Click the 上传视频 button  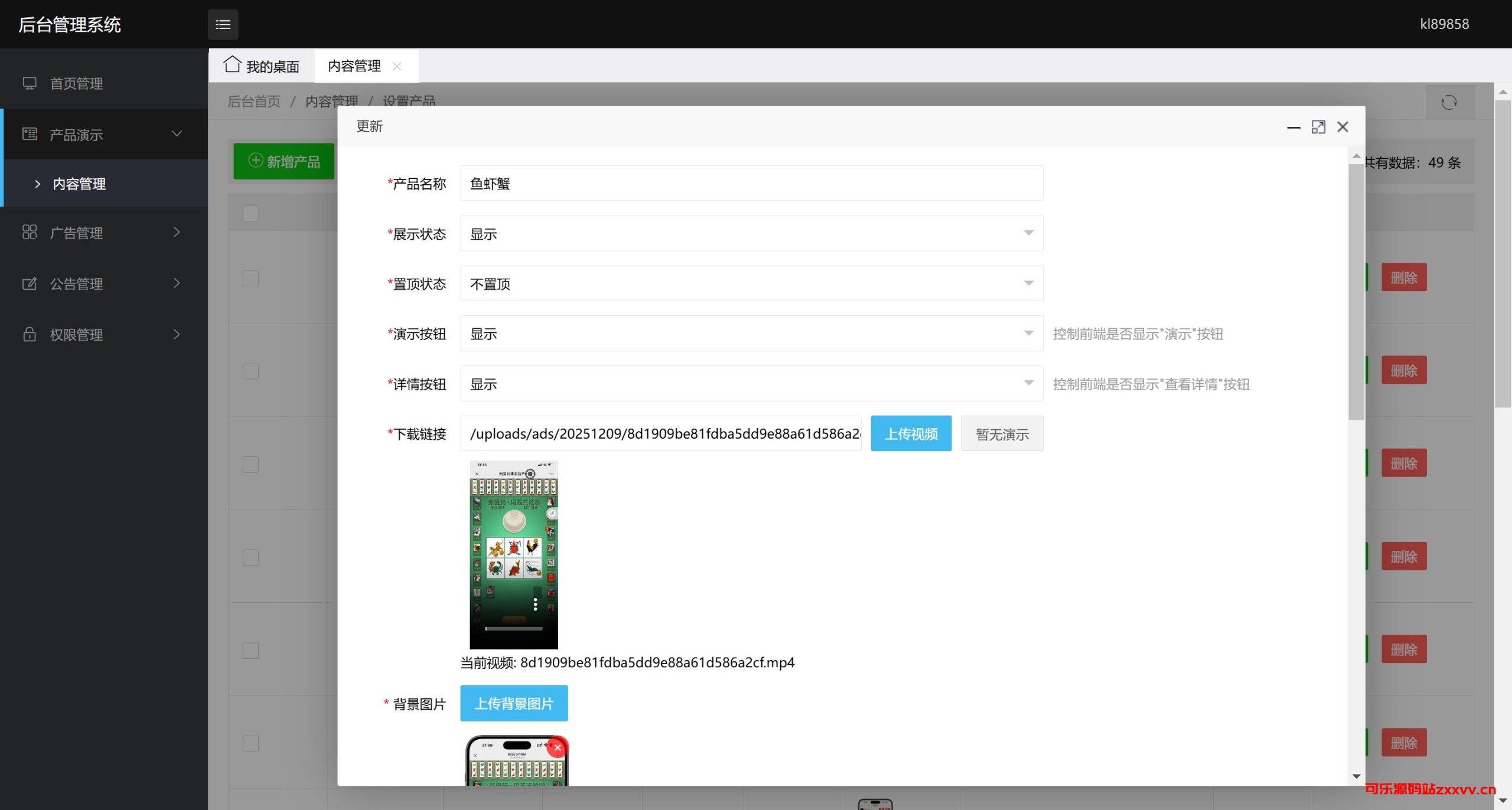[911, 434]
